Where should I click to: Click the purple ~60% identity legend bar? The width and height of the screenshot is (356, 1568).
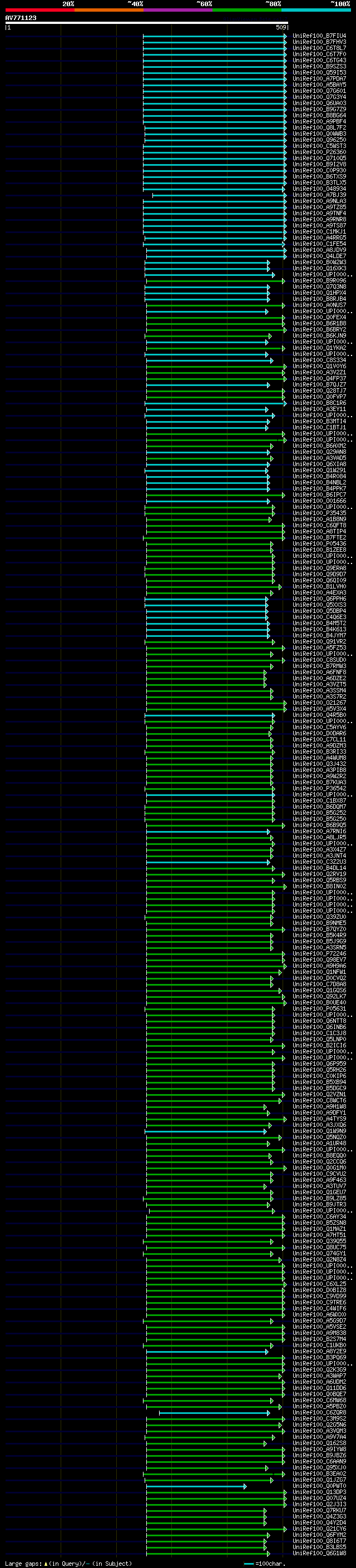(179, 10)
